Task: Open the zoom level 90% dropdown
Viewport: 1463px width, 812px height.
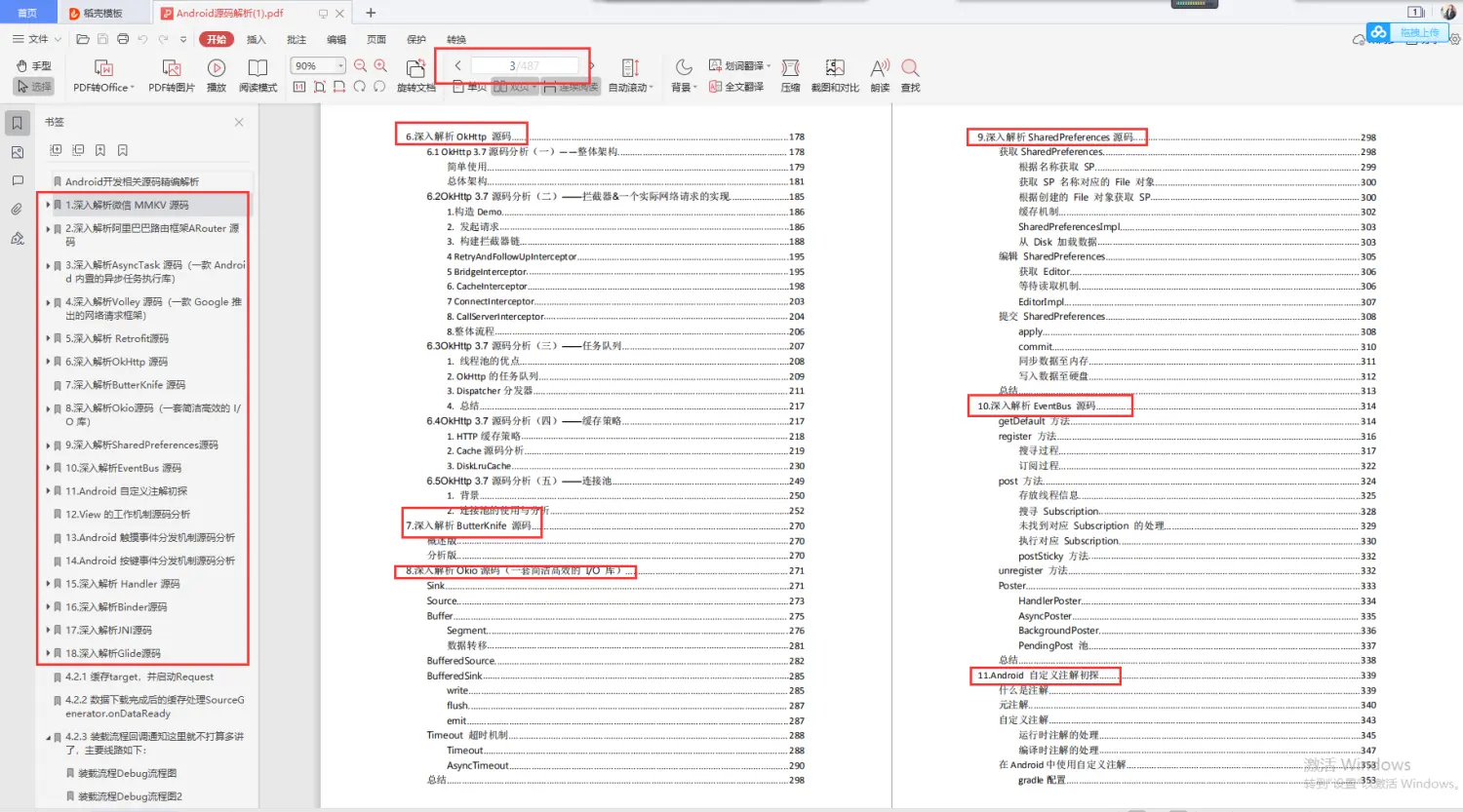Action: (x=340, y=65)
